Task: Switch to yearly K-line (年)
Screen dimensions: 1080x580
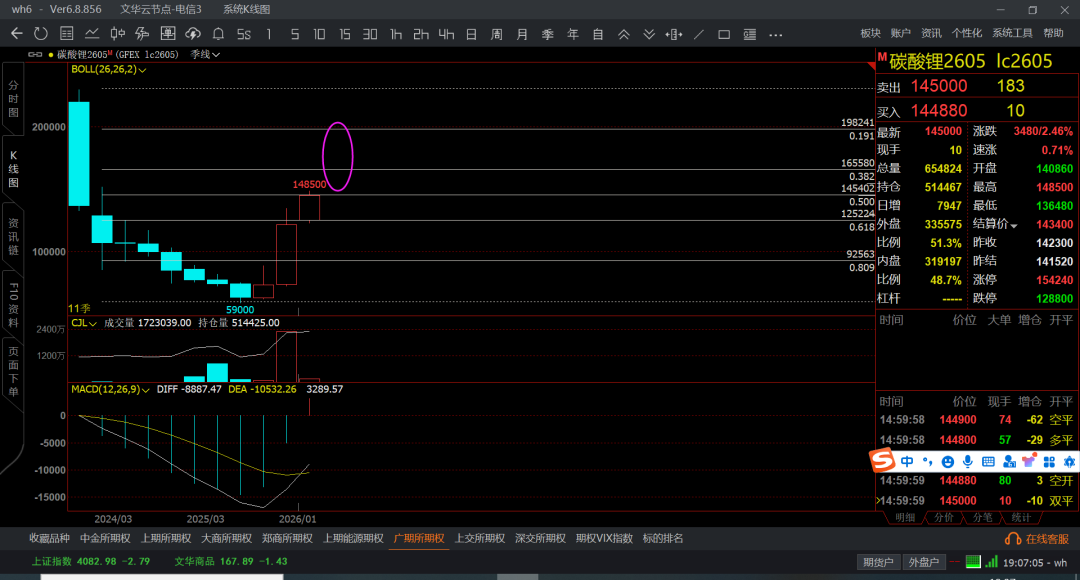Action: [x=572, y=34]
